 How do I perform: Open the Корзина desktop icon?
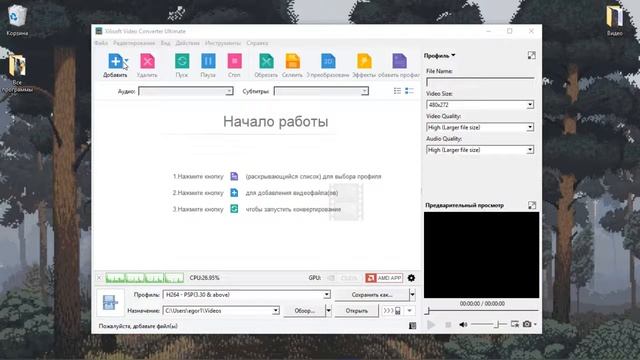pyautogui.click(x=17, y=20)
